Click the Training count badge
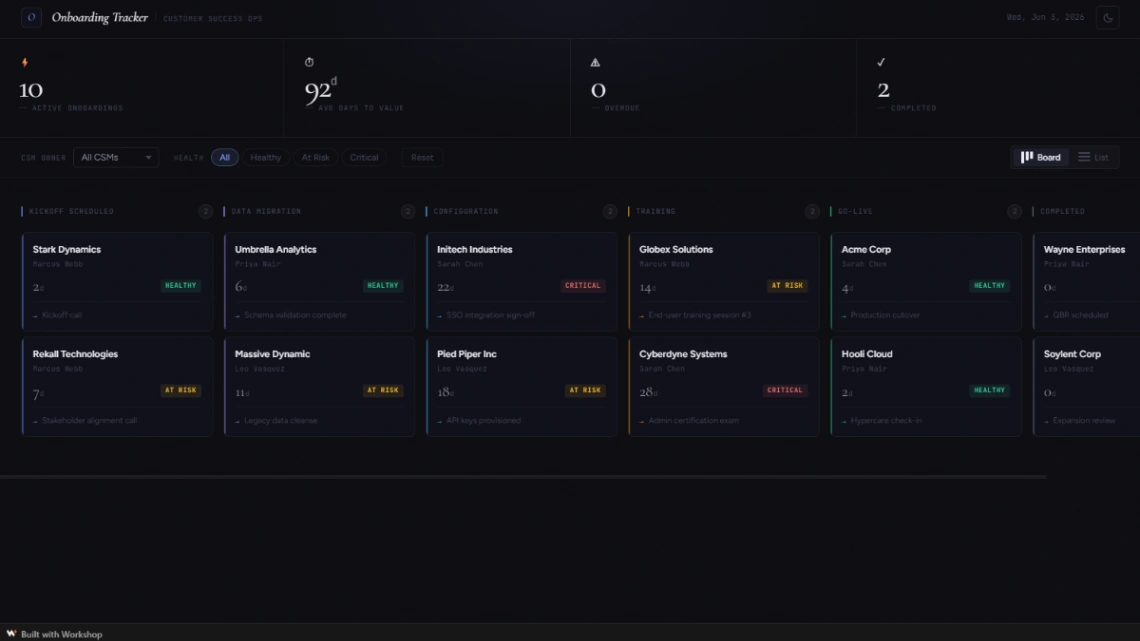The width and height of the screenshot is (1140, 641). click(812, 211)
